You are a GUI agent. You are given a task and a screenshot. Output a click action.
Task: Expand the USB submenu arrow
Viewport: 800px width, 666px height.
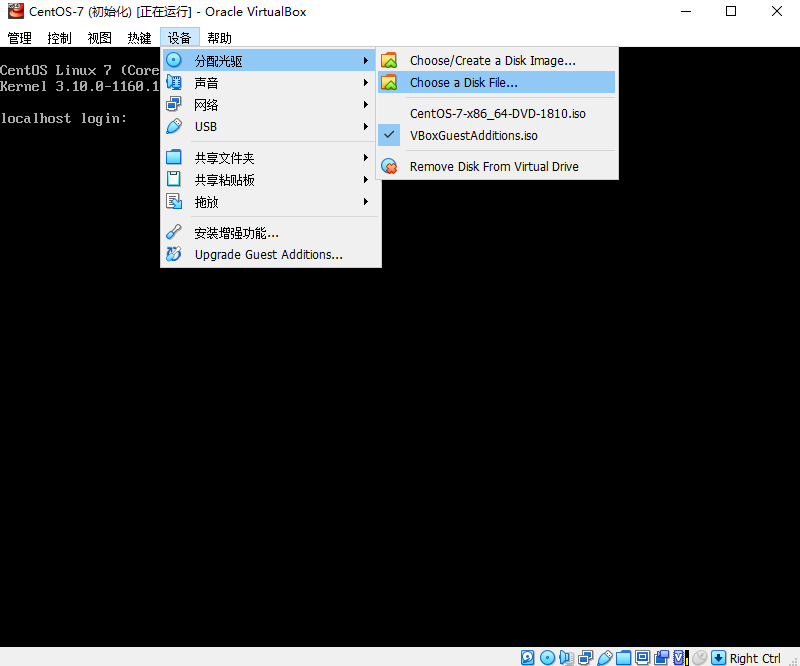(x=366, y=126)
